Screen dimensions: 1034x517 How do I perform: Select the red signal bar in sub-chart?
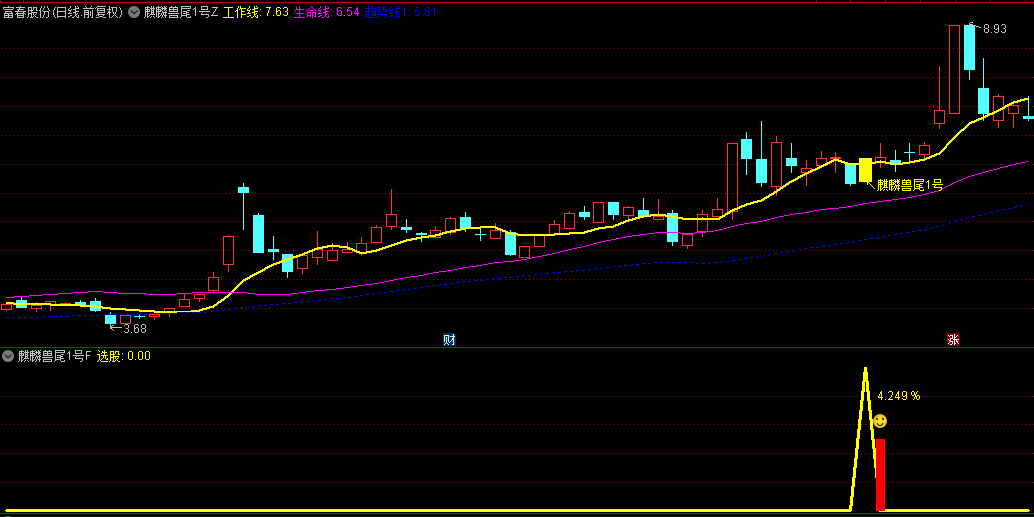point(880,475)
